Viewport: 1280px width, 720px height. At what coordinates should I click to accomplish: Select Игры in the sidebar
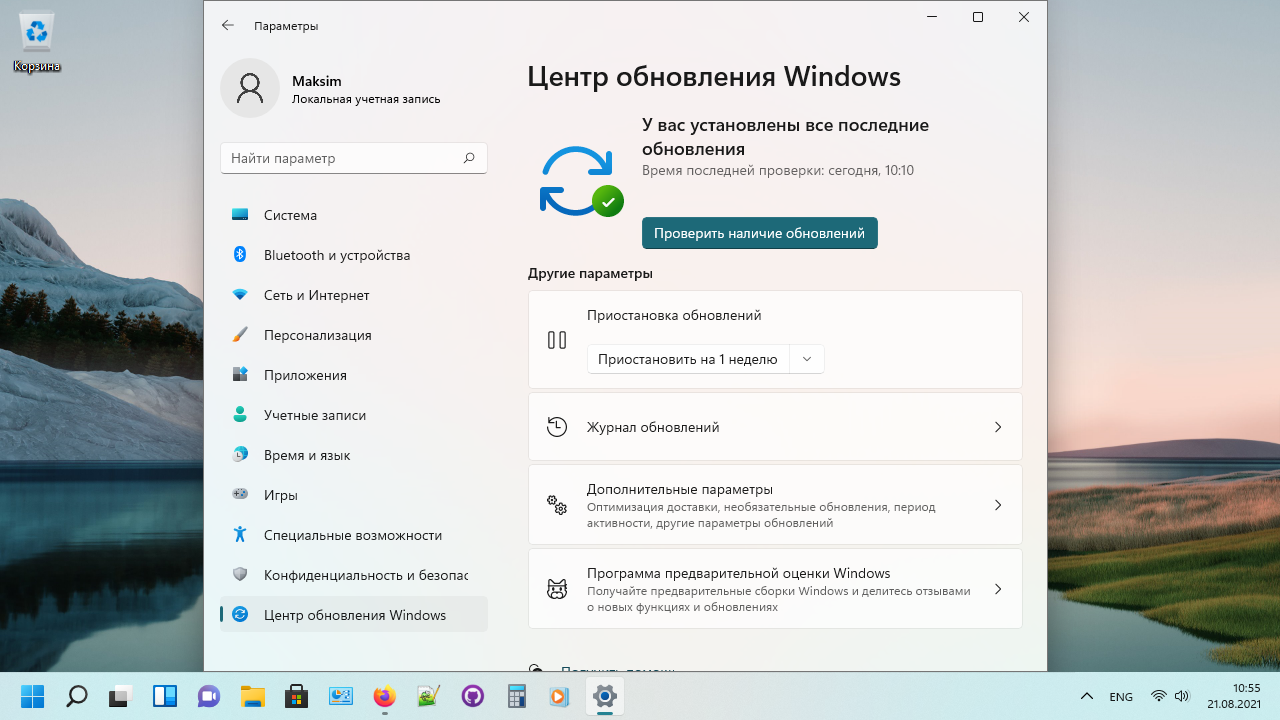point(354,495)
